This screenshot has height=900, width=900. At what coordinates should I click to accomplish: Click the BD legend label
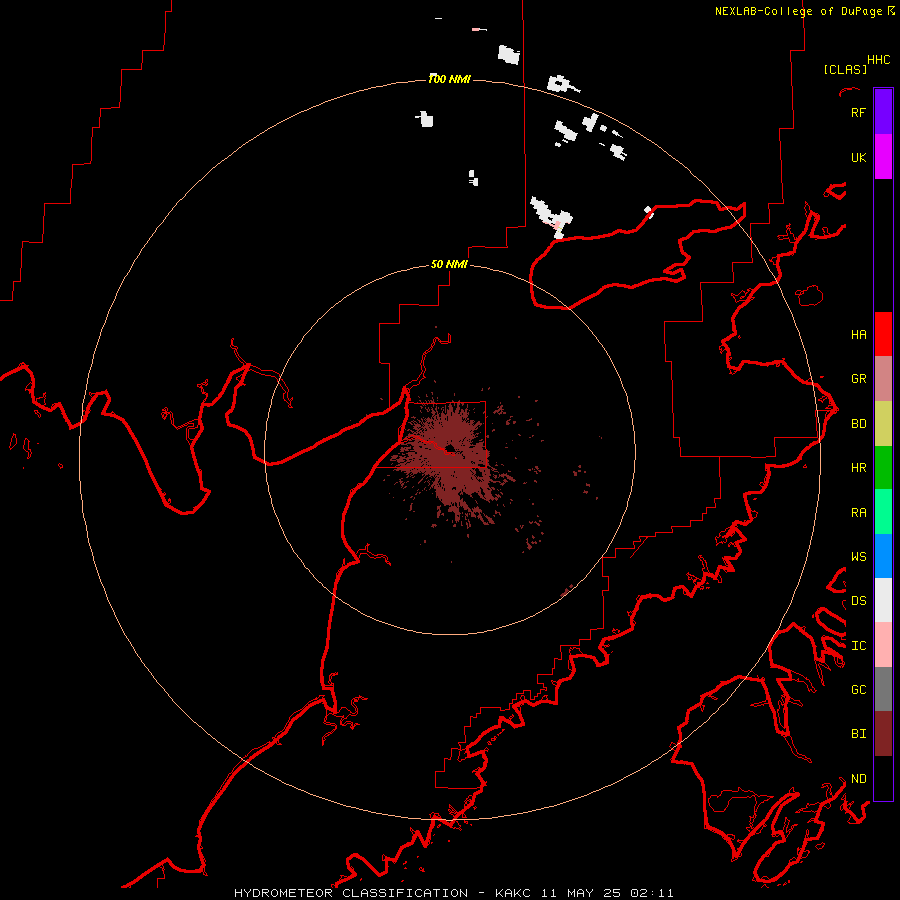click(858, 424)
